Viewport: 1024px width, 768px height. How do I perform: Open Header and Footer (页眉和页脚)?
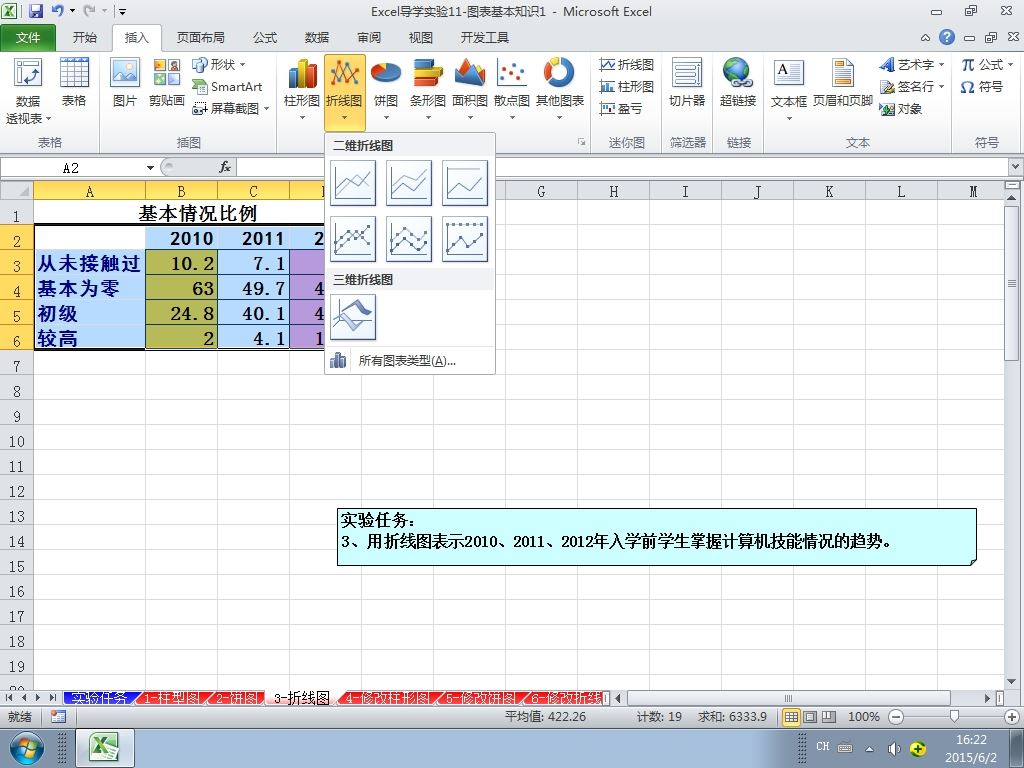(x=842, y=82)
